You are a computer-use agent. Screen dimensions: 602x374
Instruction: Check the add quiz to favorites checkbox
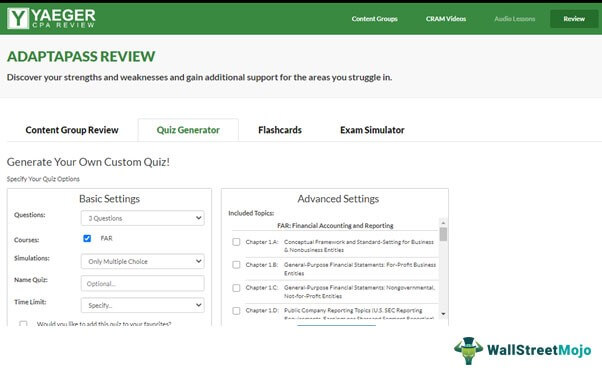point(23,324)
